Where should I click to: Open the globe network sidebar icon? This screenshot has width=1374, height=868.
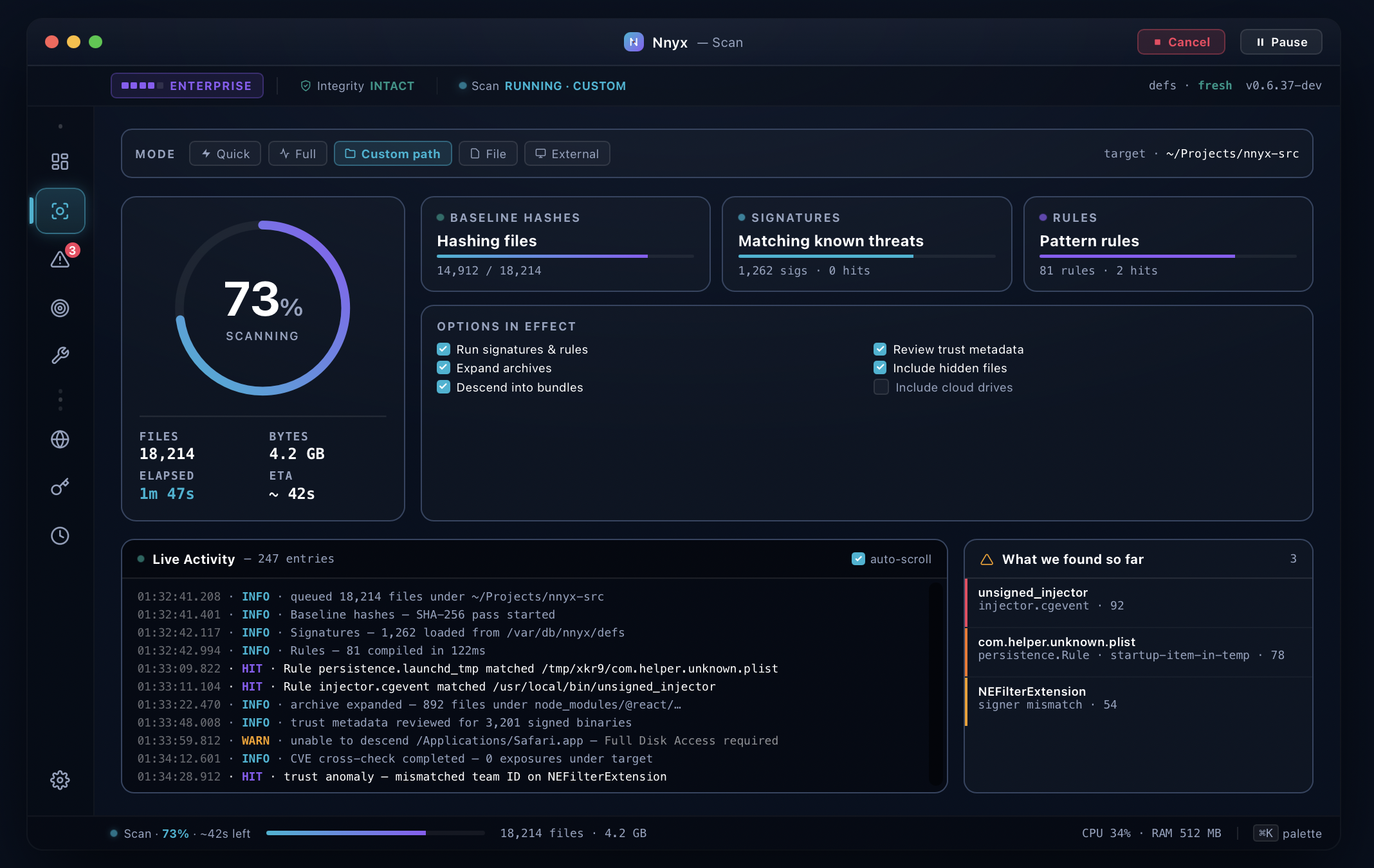(60, 439)
